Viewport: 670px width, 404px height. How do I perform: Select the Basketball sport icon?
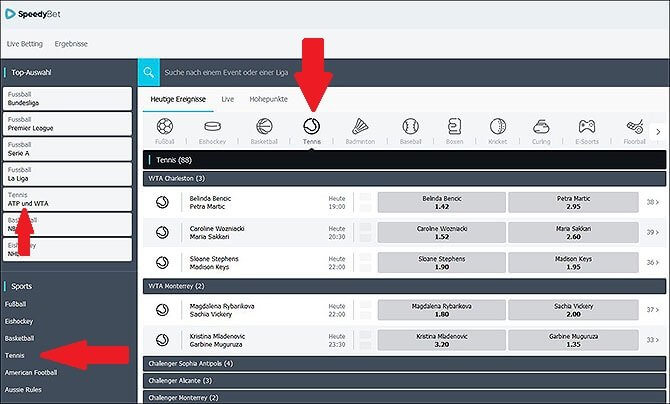(x=264, y=127)
